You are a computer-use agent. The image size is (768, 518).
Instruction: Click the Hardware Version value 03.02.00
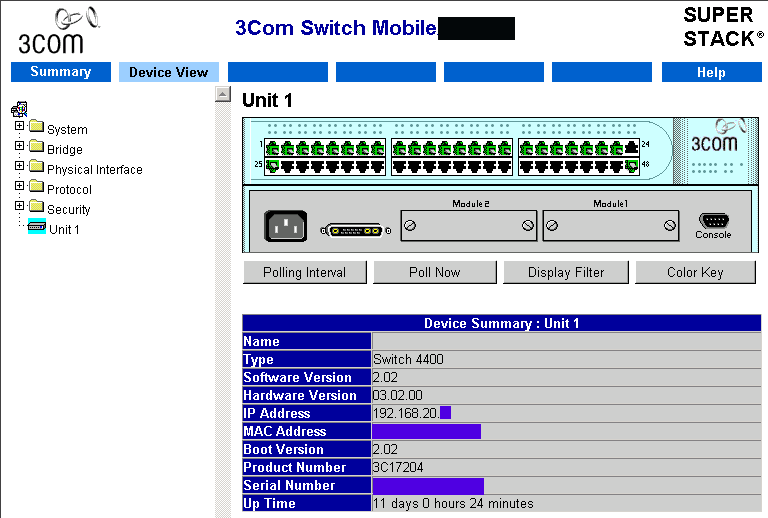pyautogui.click(x=398, y=395)
